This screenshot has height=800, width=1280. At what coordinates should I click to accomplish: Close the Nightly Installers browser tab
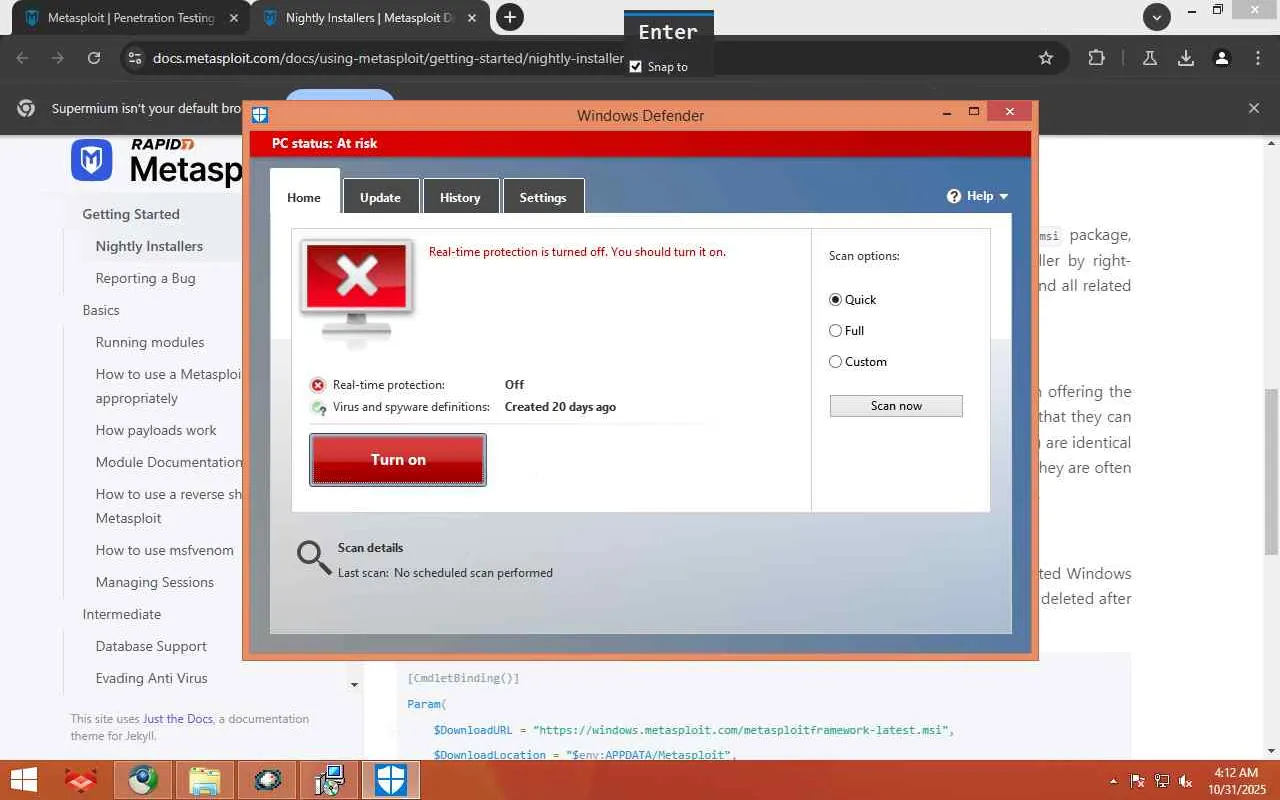(472, 18)
